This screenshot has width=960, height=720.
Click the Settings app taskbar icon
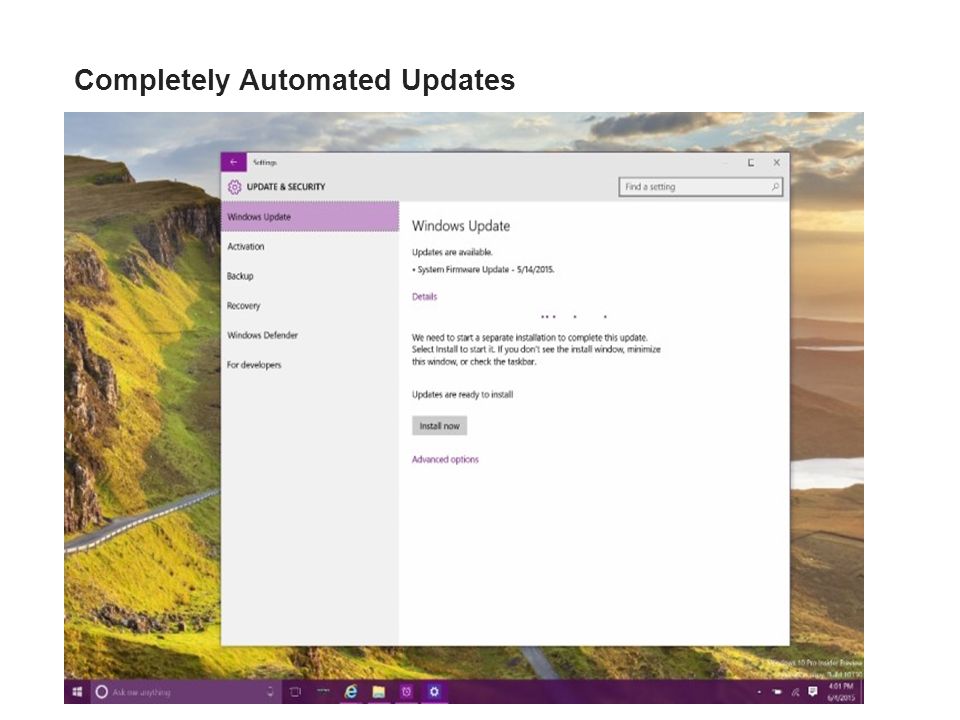pos(434,692)
